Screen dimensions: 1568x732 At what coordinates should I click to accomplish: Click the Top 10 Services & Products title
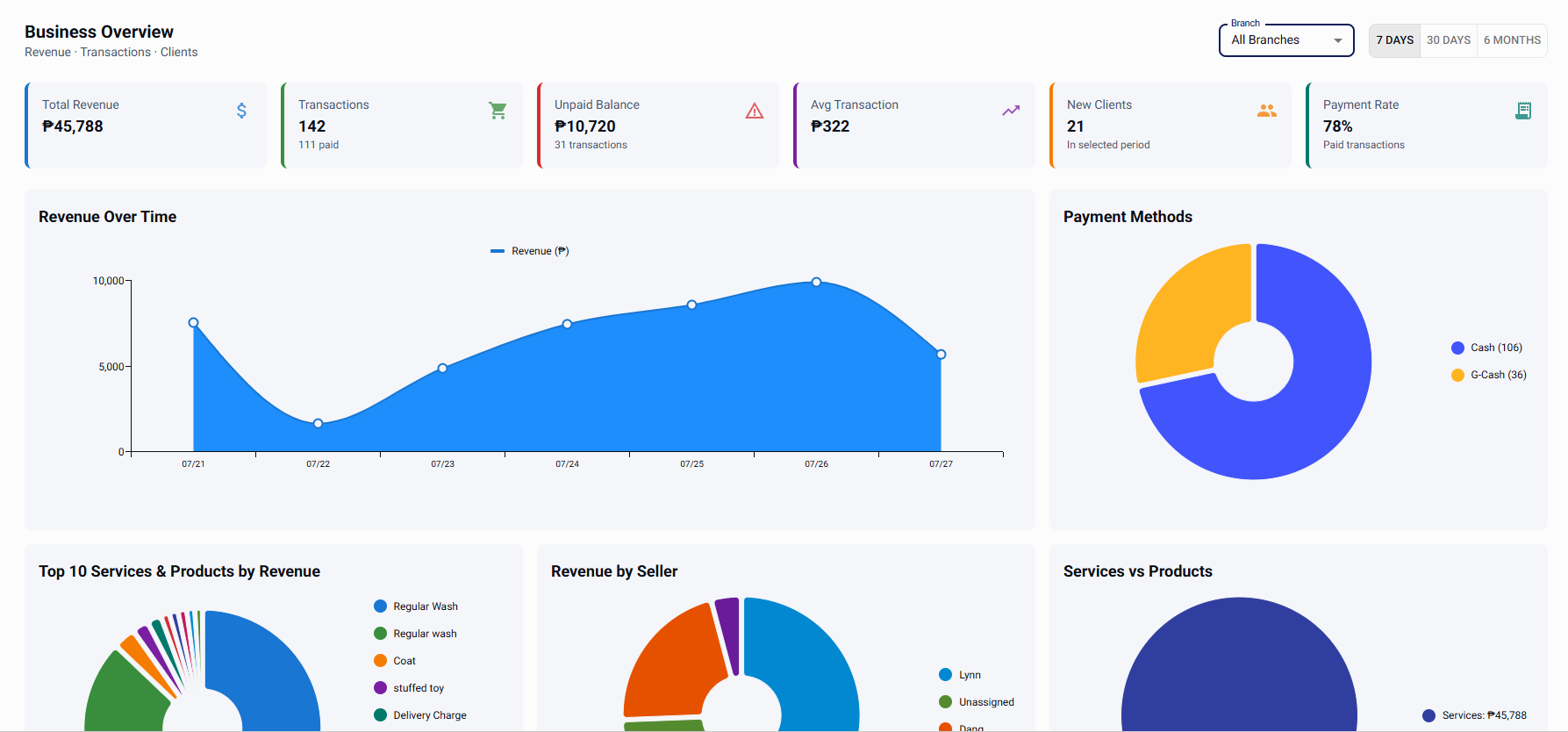point(180,571)
